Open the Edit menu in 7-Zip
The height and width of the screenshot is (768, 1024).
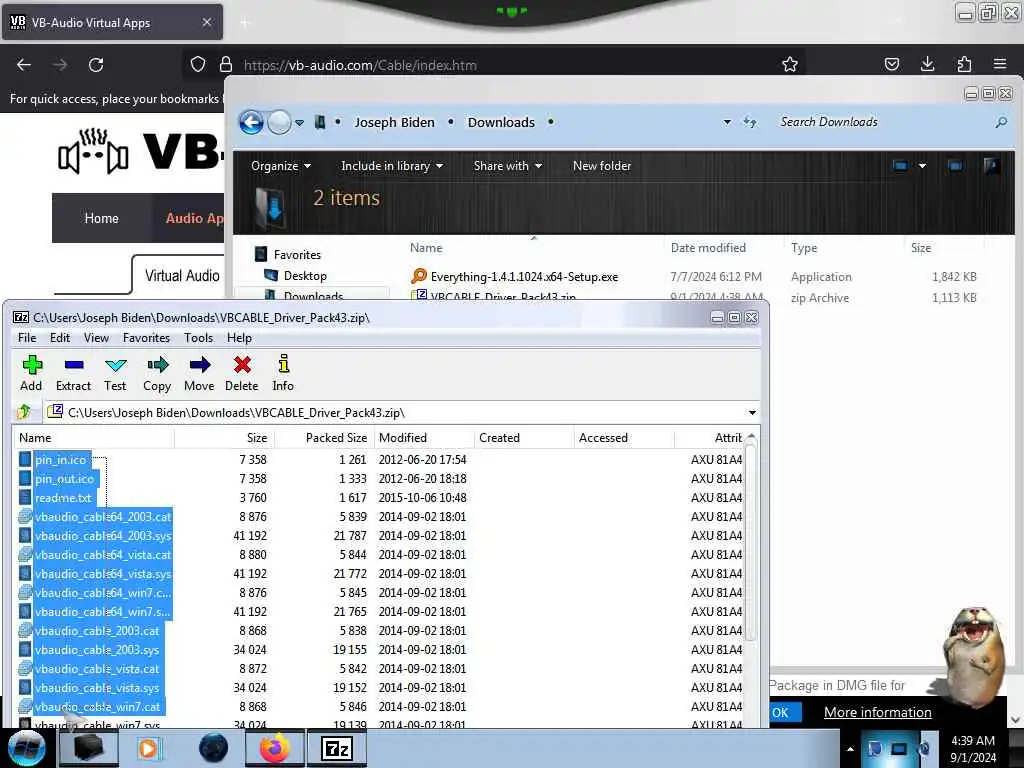[x=59, y=338]
